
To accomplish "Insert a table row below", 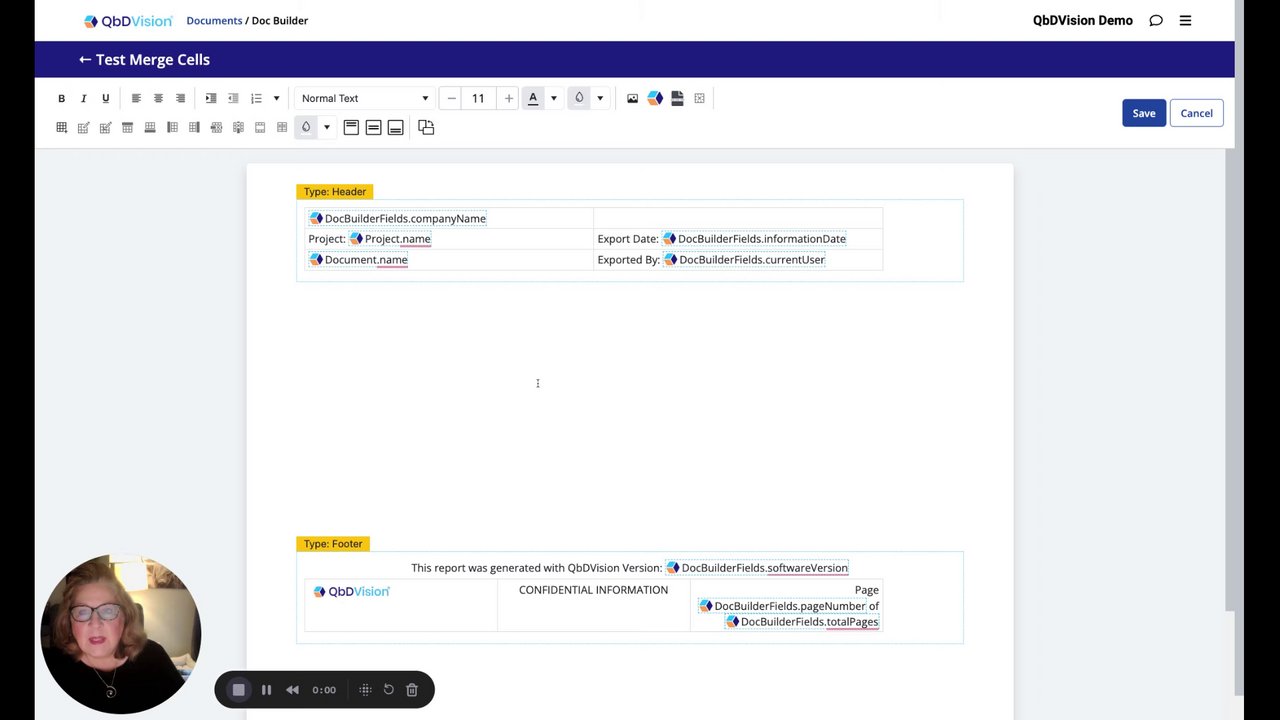I will [x=150, y=127].
